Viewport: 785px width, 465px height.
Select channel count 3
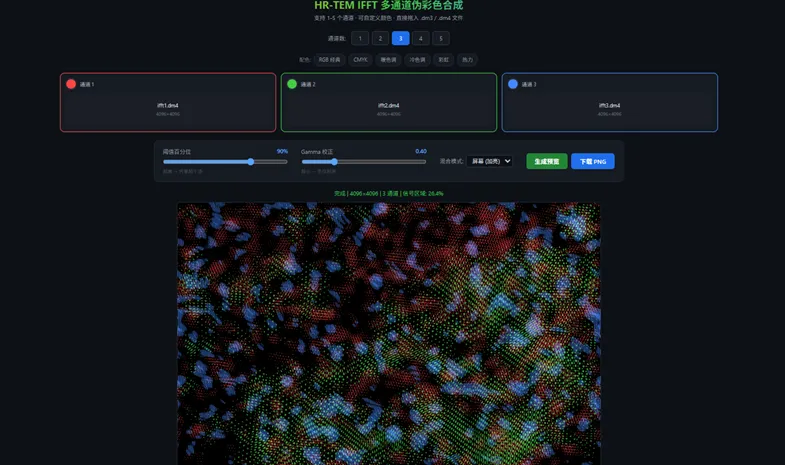401,39
